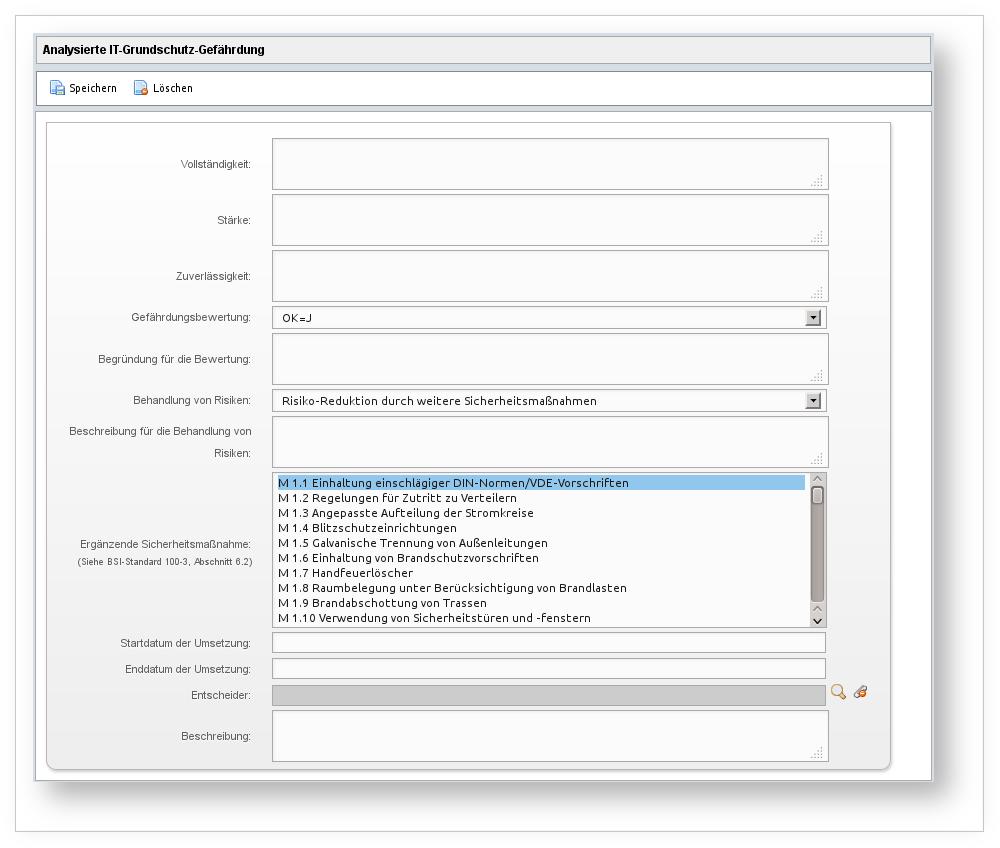Focus the bottom Beschreibung text area

pos(549,736)
